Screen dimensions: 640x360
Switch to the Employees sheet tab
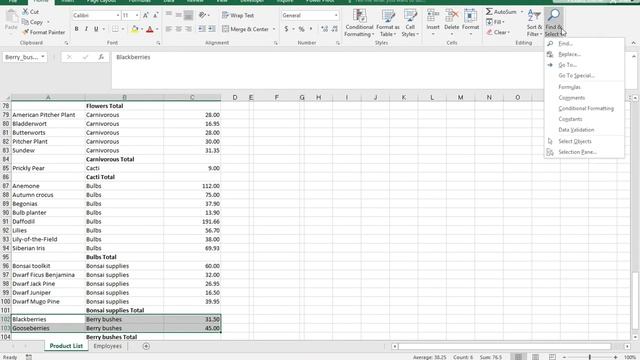(x=107, y=346)
